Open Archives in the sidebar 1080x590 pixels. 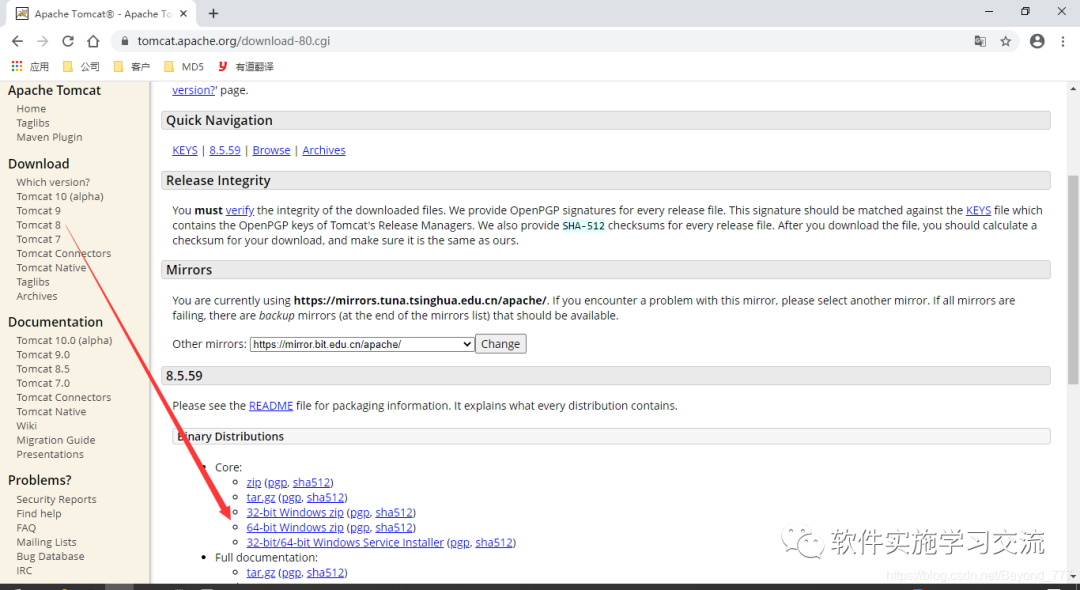pos(37,296)
